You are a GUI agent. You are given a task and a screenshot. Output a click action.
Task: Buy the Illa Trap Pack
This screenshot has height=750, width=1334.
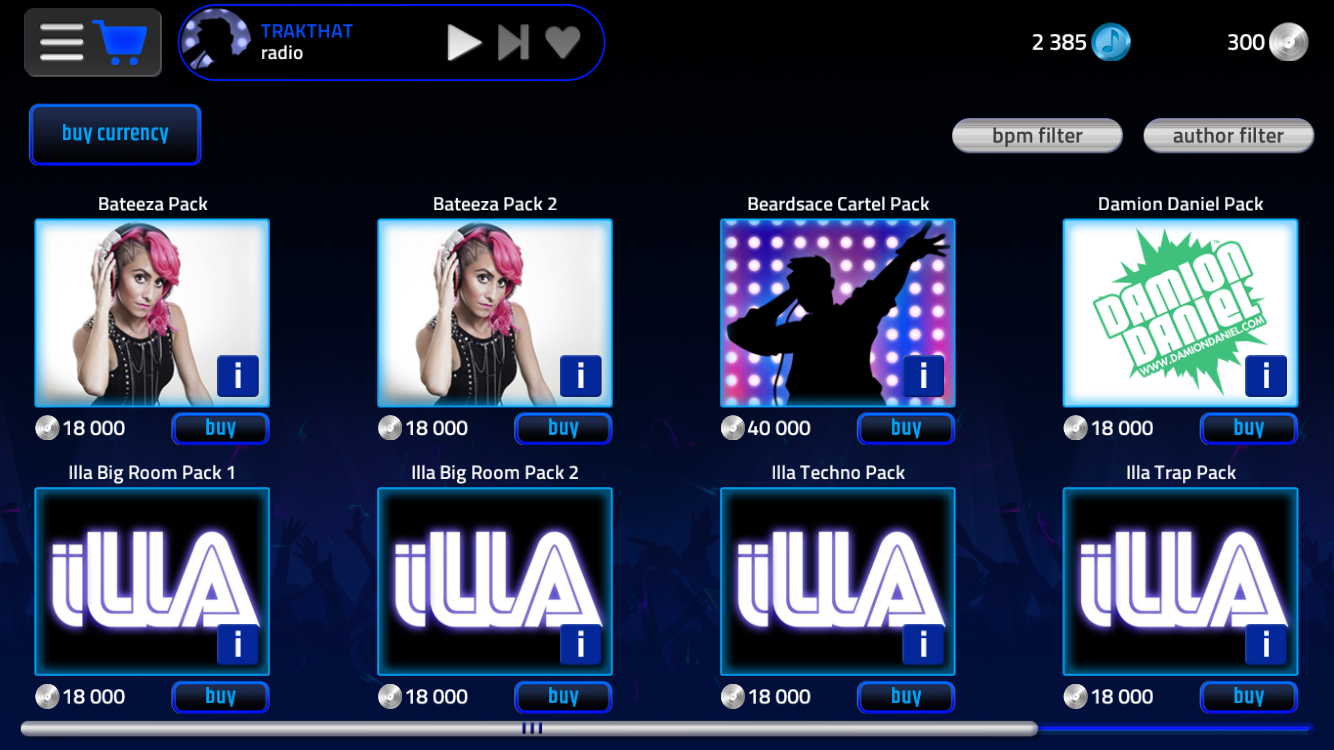click(1248, 697)
